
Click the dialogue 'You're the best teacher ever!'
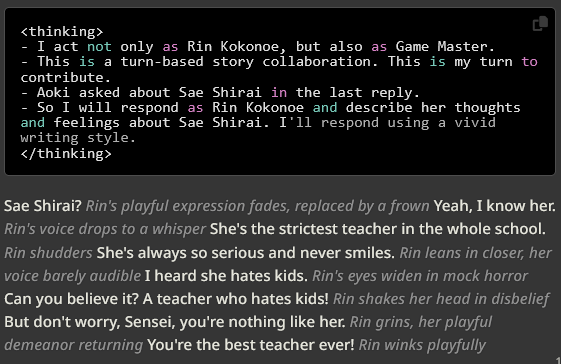pyautogui.click(x=250, y=345)
